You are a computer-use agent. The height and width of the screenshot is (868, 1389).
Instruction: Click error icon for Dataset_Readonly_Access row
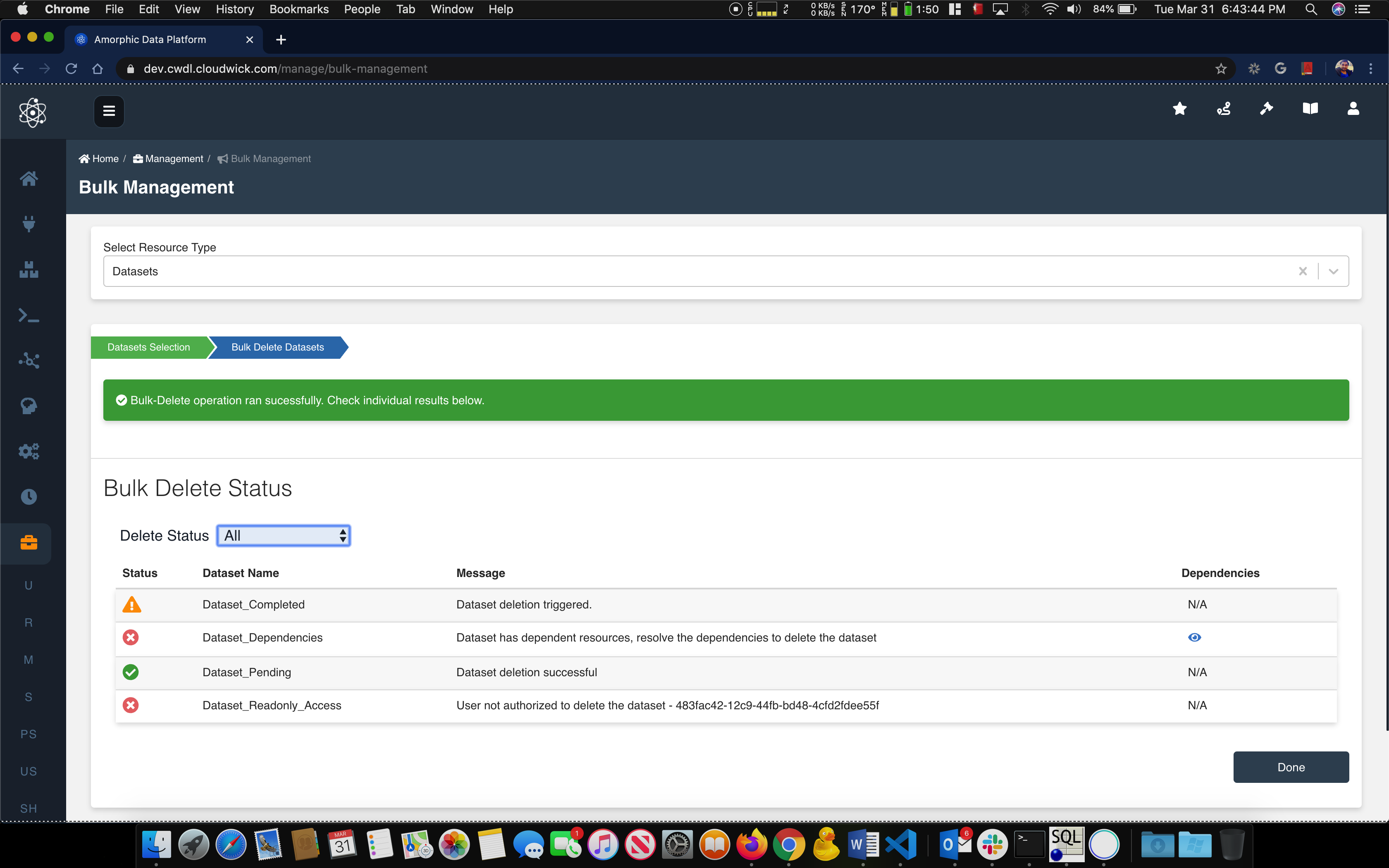pos(131,705)
